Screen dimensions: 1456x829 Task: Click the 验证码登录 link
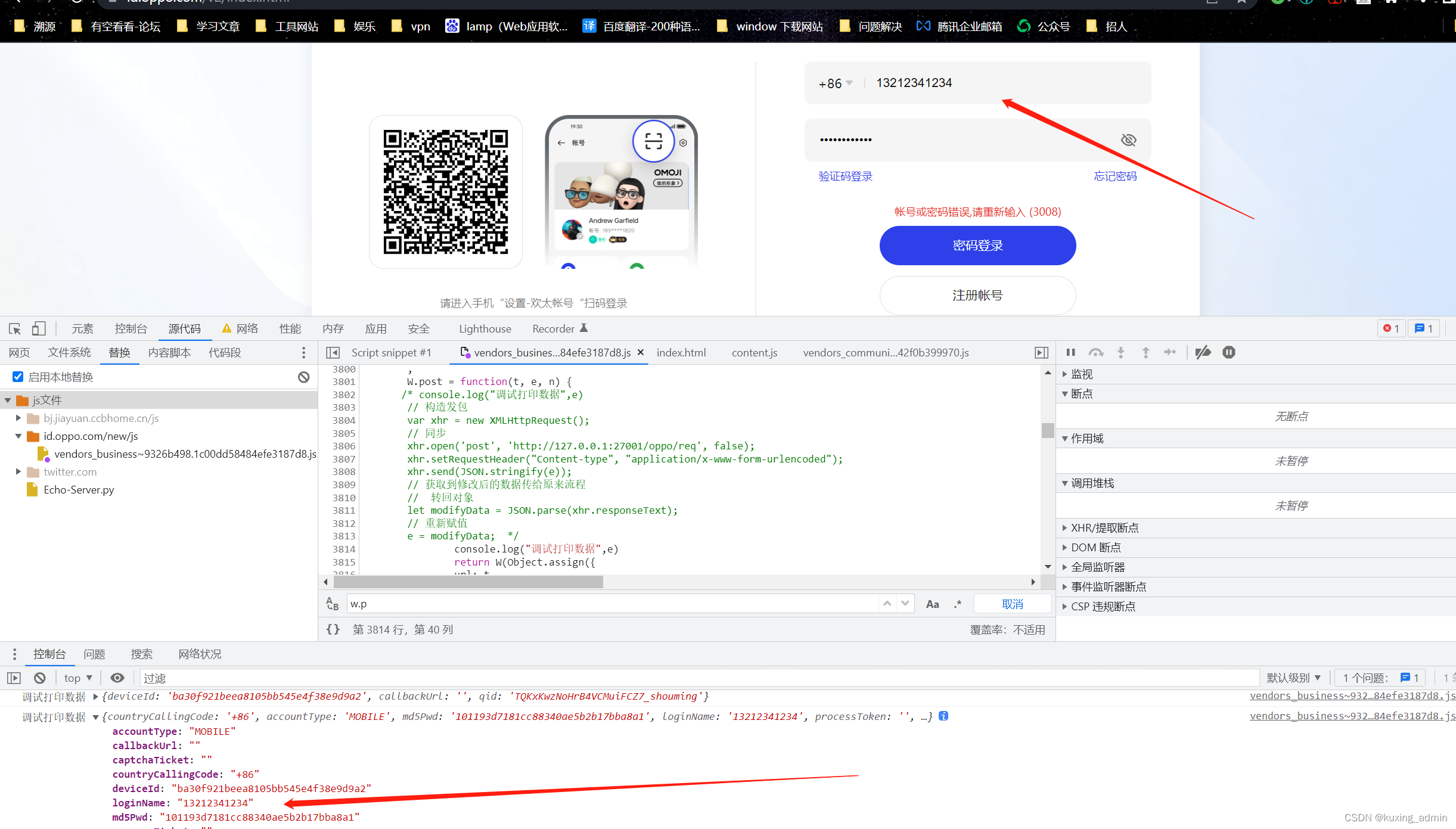pyautogui.click(x=845, y=176)
